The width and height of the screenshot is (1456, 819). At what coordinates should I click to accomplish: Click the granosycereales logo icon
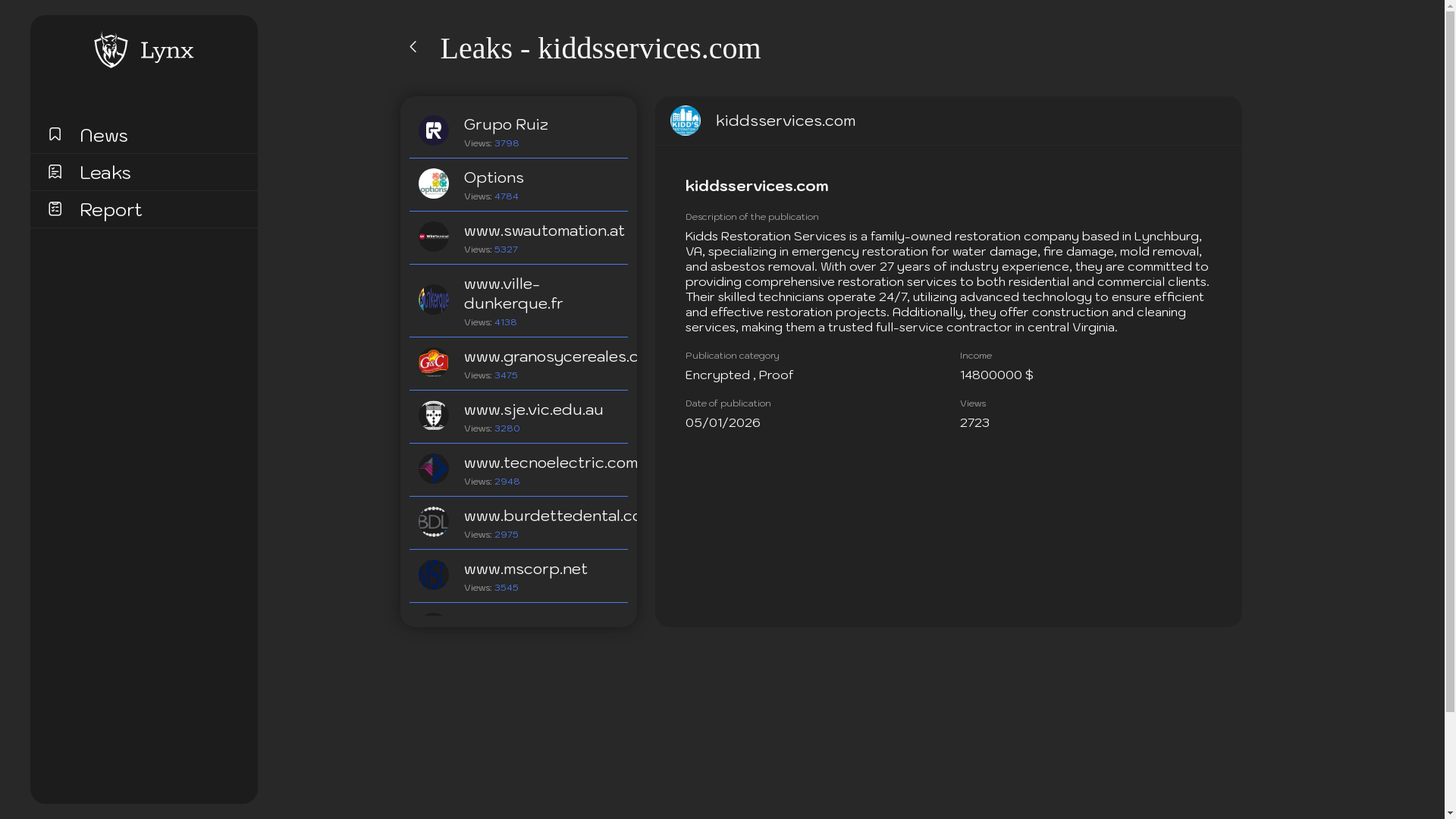point(434,362)
